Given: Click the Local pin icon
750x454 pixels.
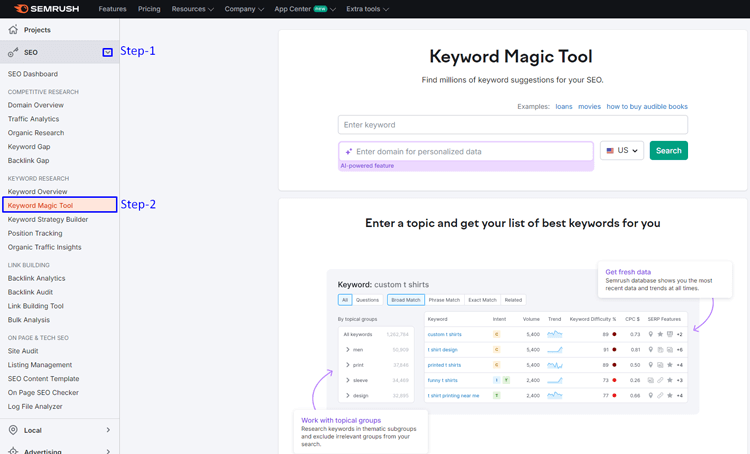Looking at the screenshot, I should 13,430.
